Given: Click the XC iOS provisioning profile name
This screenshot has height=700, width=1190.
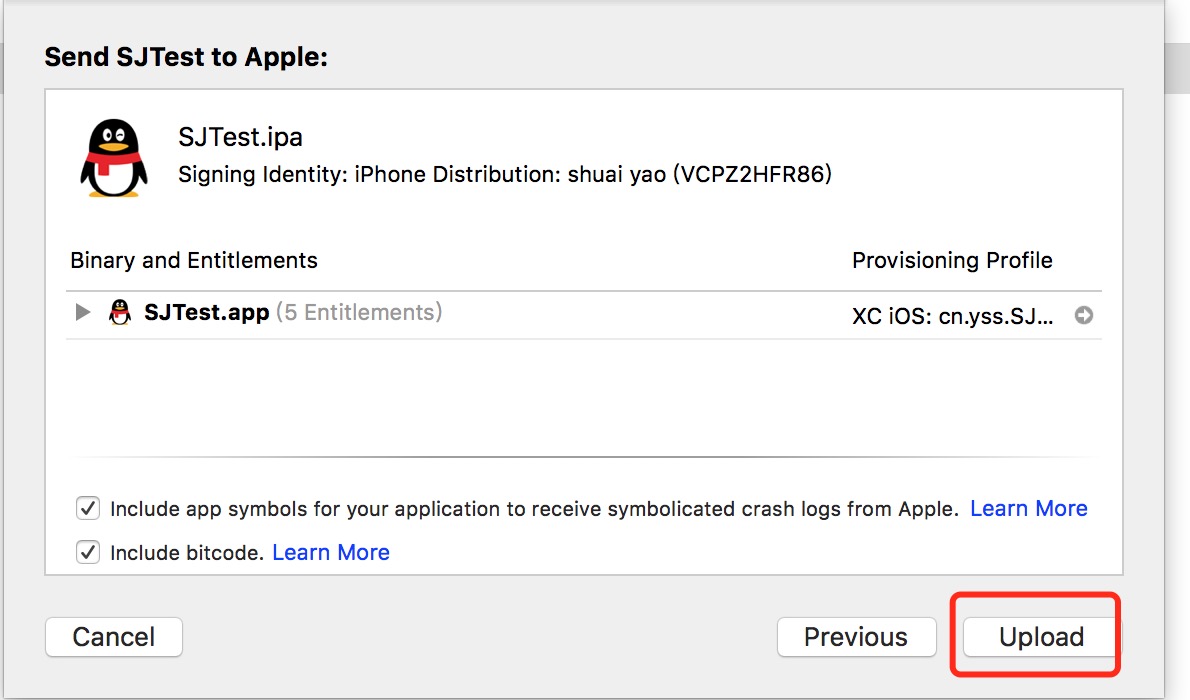Looking at the screenshot, I should click(951, 316).
